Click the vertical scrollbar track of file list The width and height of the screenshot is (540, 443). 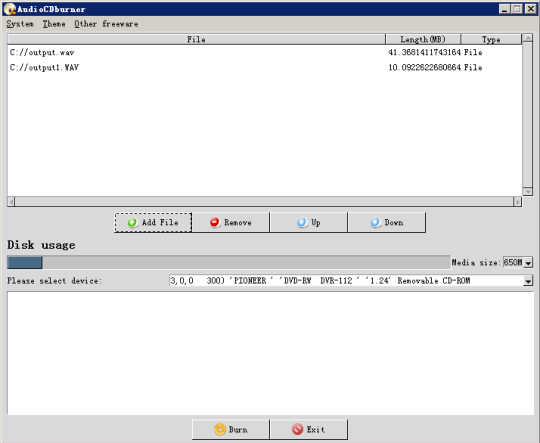point(528,115)
